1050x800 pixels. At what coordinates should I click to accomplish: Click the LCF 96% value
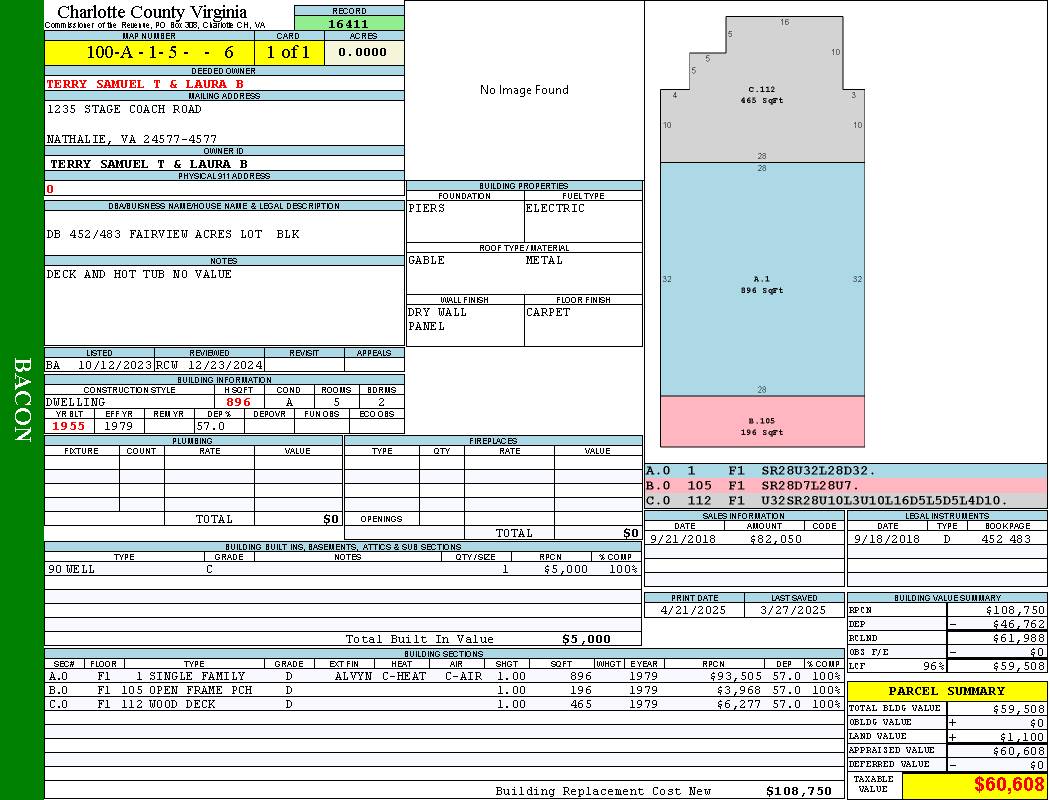(x=933, y=667)
